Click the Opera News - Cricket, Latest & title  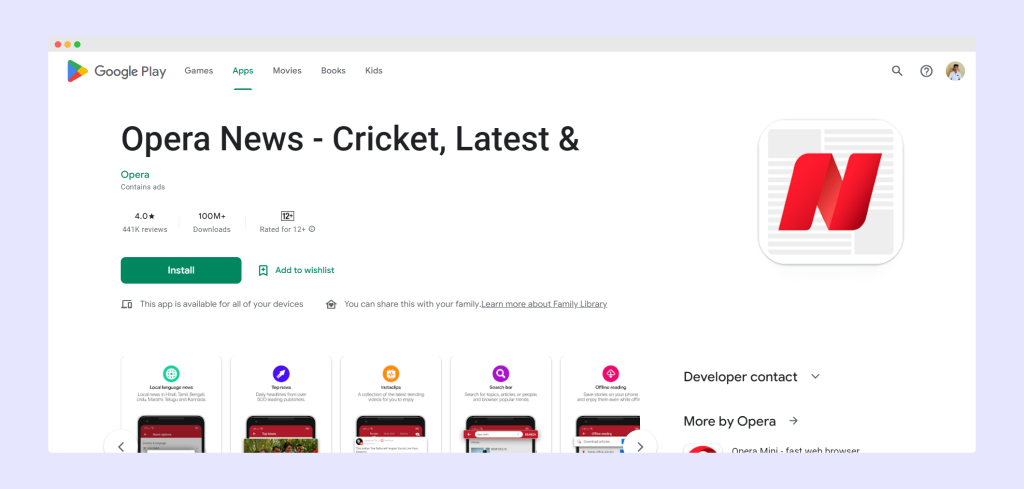pyautogui.click(x=350, y=139)
